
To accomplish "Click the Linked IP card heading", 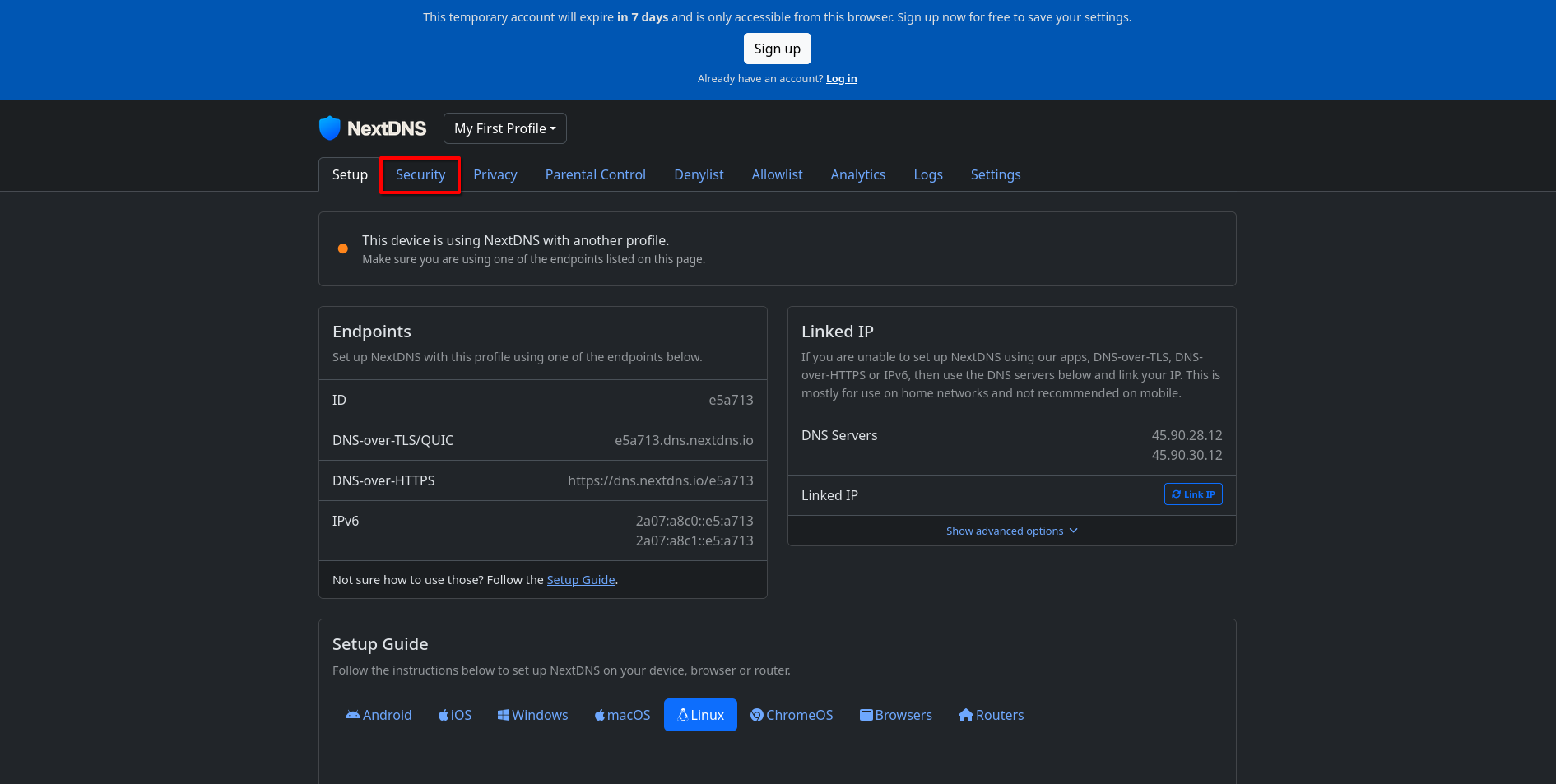I will click(838, 332).
